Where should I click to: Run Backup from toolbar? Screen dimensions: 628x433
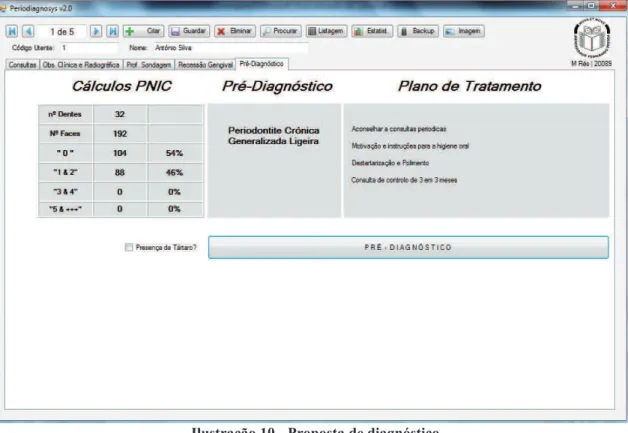point(418,31)
